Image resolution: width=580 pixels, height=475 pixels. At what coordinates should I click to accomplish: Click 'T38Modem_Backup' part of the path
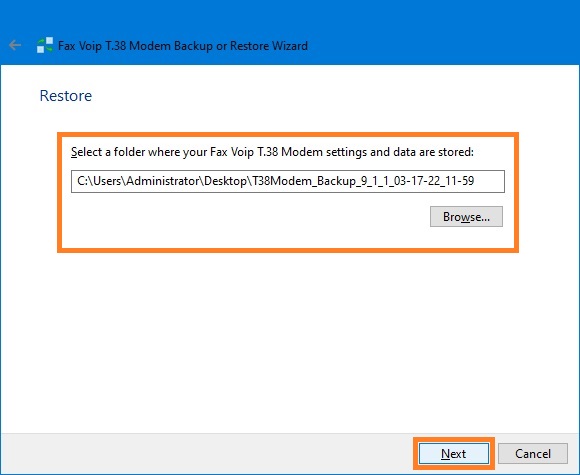(x=303, y=181)
